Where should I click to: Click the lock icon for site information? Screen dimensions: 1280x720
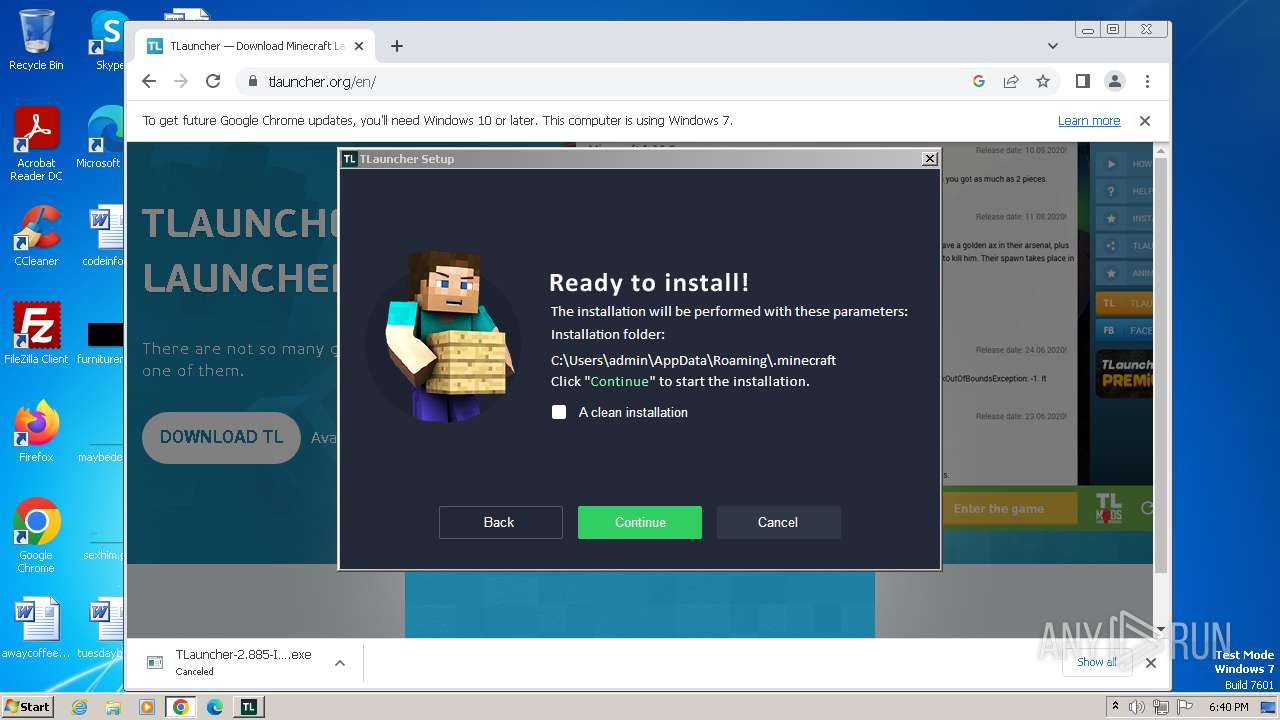click(253, 81)
